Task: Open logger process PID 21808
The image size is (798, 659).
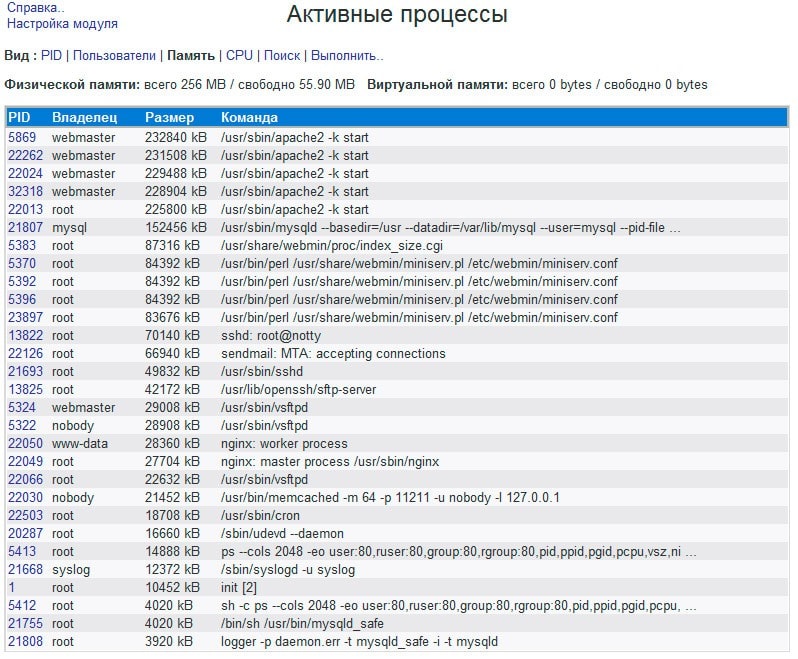Action: (25, 641)
